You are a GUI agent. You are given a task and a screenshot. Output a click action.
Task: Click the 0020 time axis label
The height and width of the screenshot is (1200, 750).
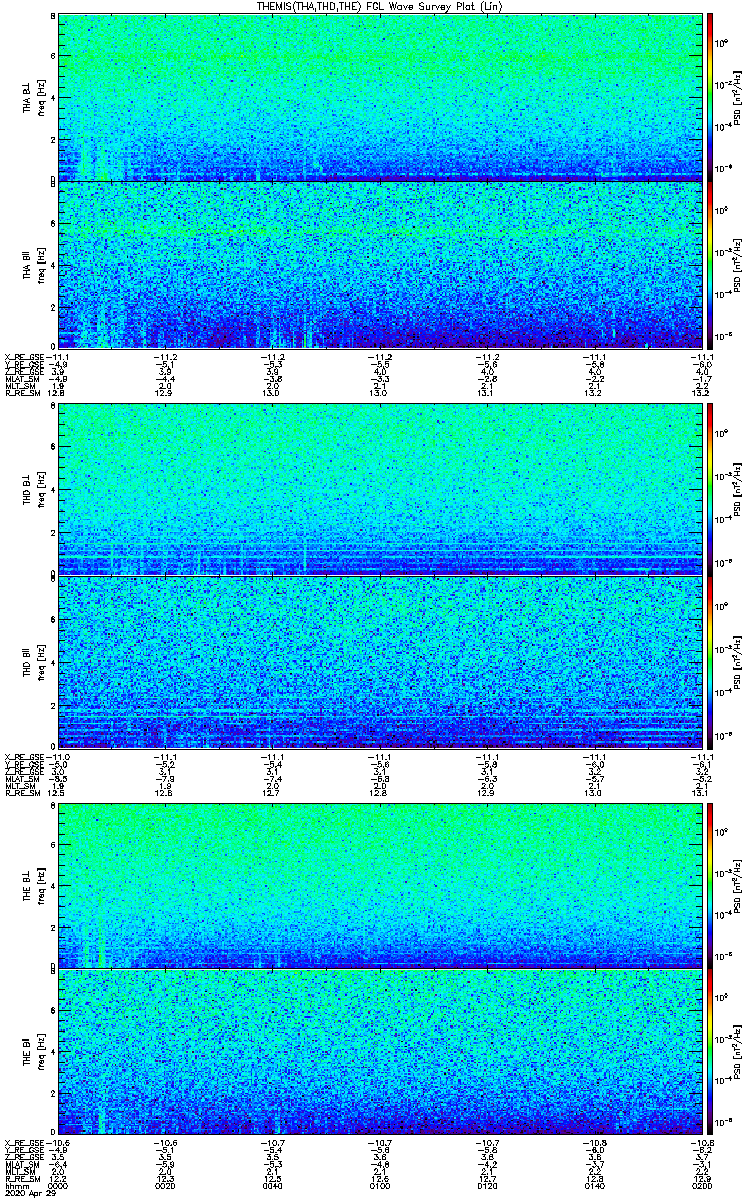coord(166,1185)
